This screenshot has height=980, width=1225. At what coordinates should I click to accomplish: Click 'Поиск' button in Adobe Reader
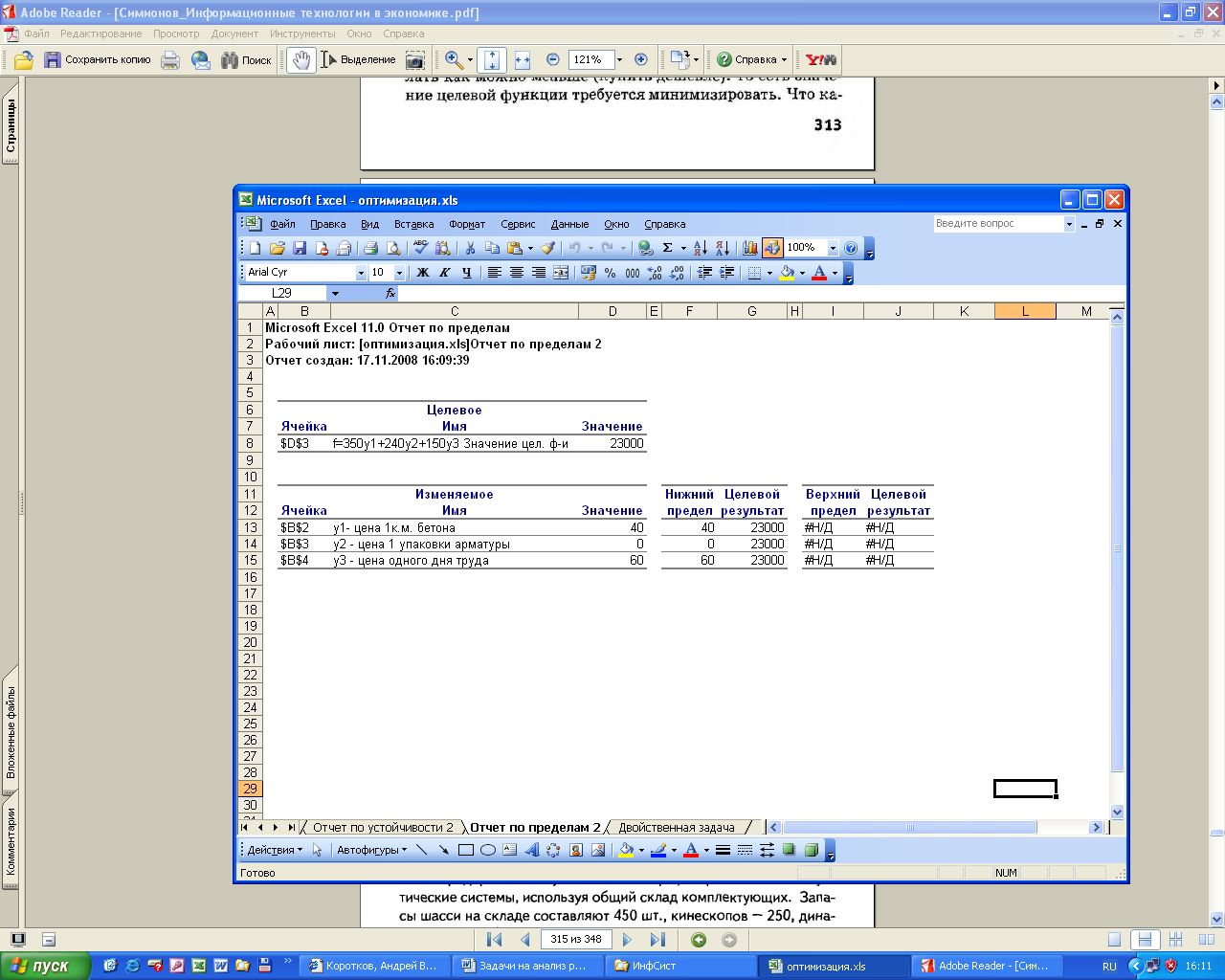coord(246,60)
